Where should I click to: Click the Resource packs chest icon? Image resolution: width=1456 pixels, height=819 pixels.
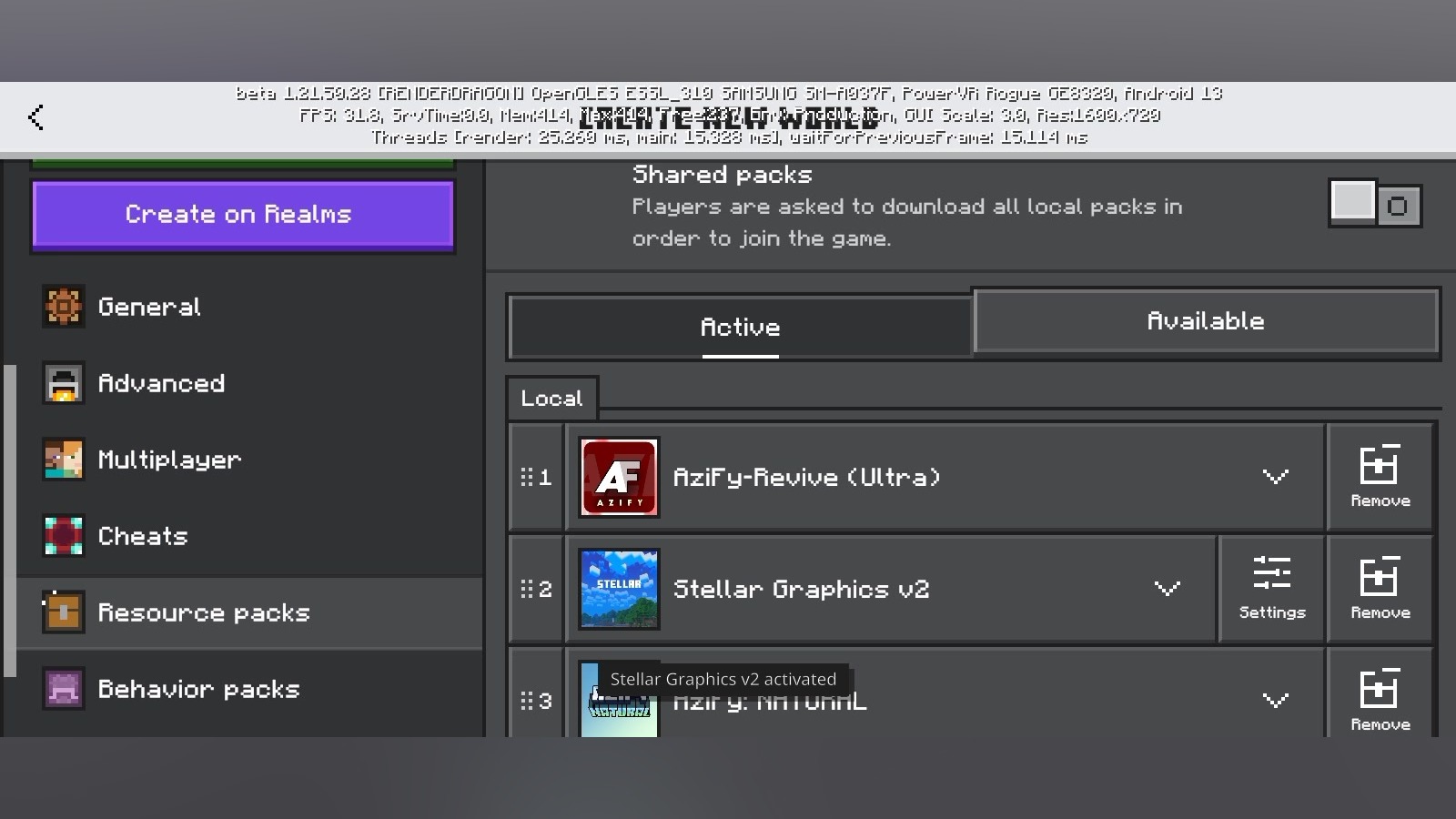coord(63,612)
